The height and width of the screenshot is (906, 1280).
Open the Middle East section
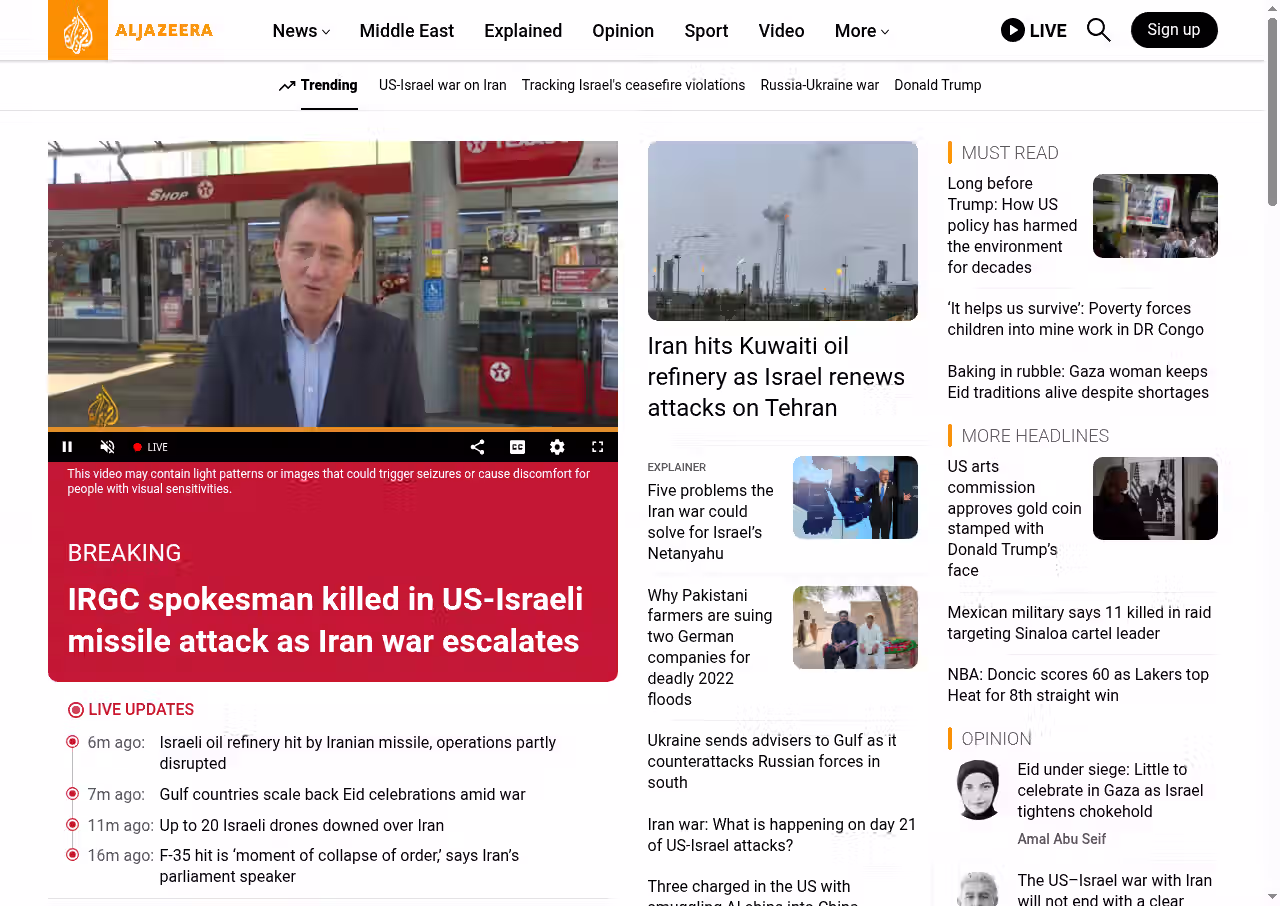pyautogui.click(x=406, y=31)
